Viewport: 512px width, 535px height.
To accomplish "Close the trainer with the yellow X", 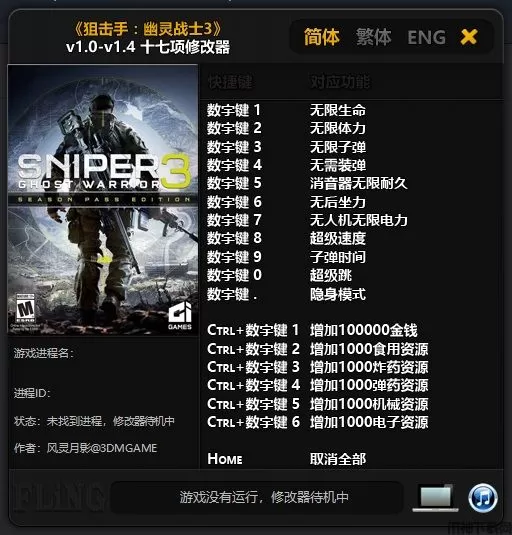I will pos(469,37).
